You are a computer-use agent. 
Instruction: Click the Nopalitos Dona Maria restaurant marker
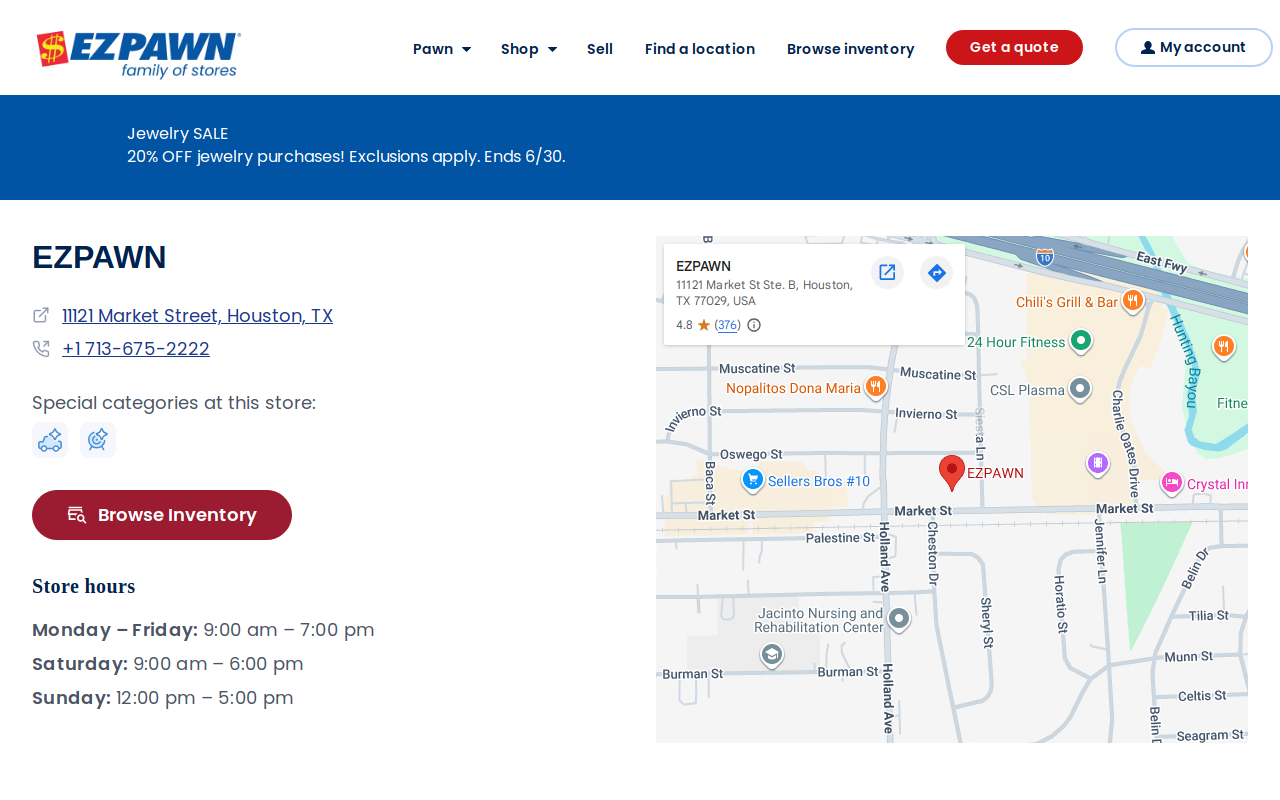(x=876, y=387)
